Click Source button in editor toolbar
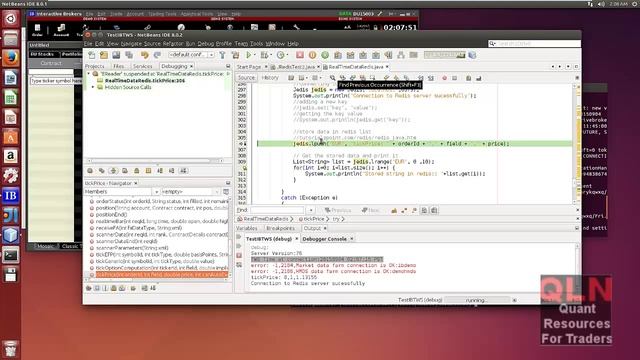 pos(246,78)
